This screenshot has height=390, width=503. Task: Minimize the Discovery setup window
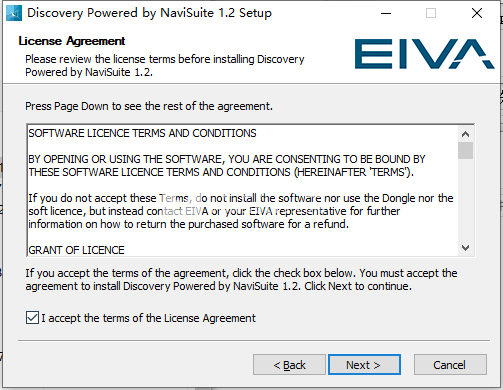click(386, 13)
